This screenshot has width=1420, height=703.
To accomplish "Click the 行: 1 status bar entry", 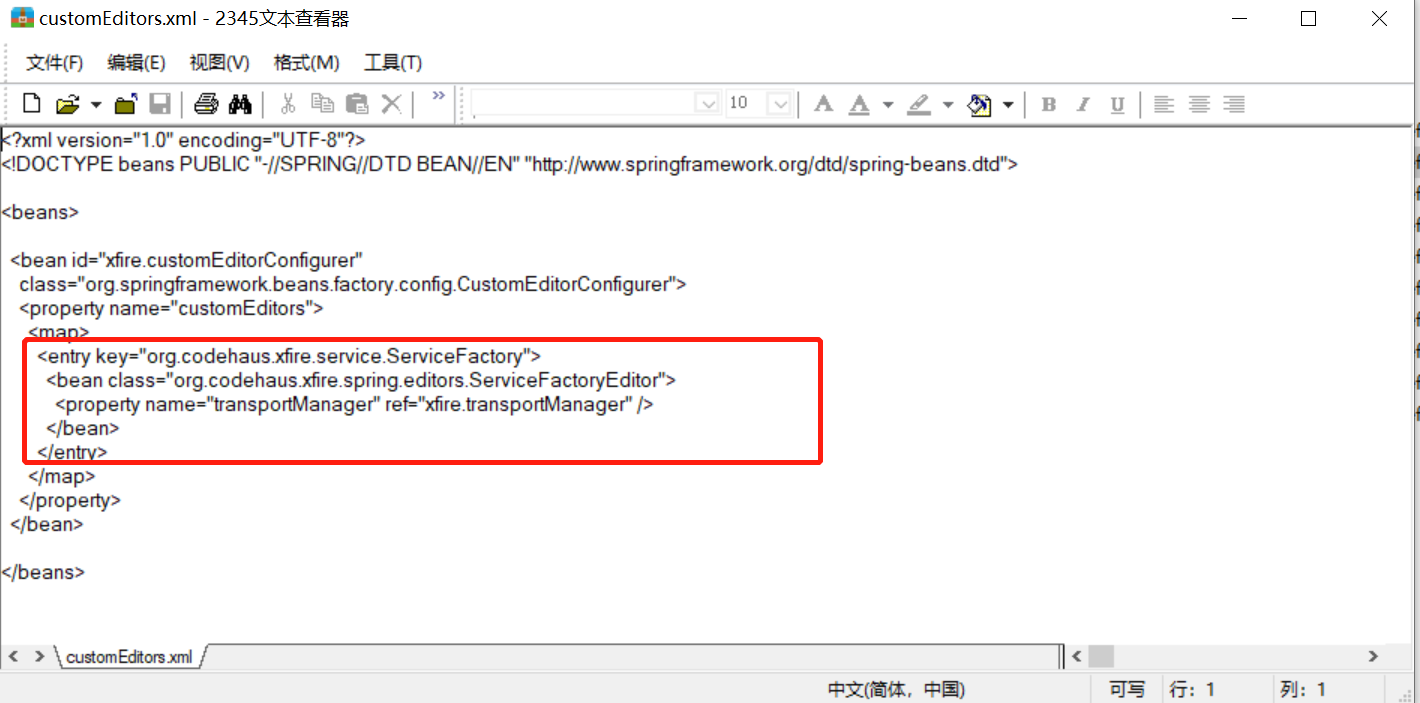I will pyautogui.click(x=1192, y=689).
